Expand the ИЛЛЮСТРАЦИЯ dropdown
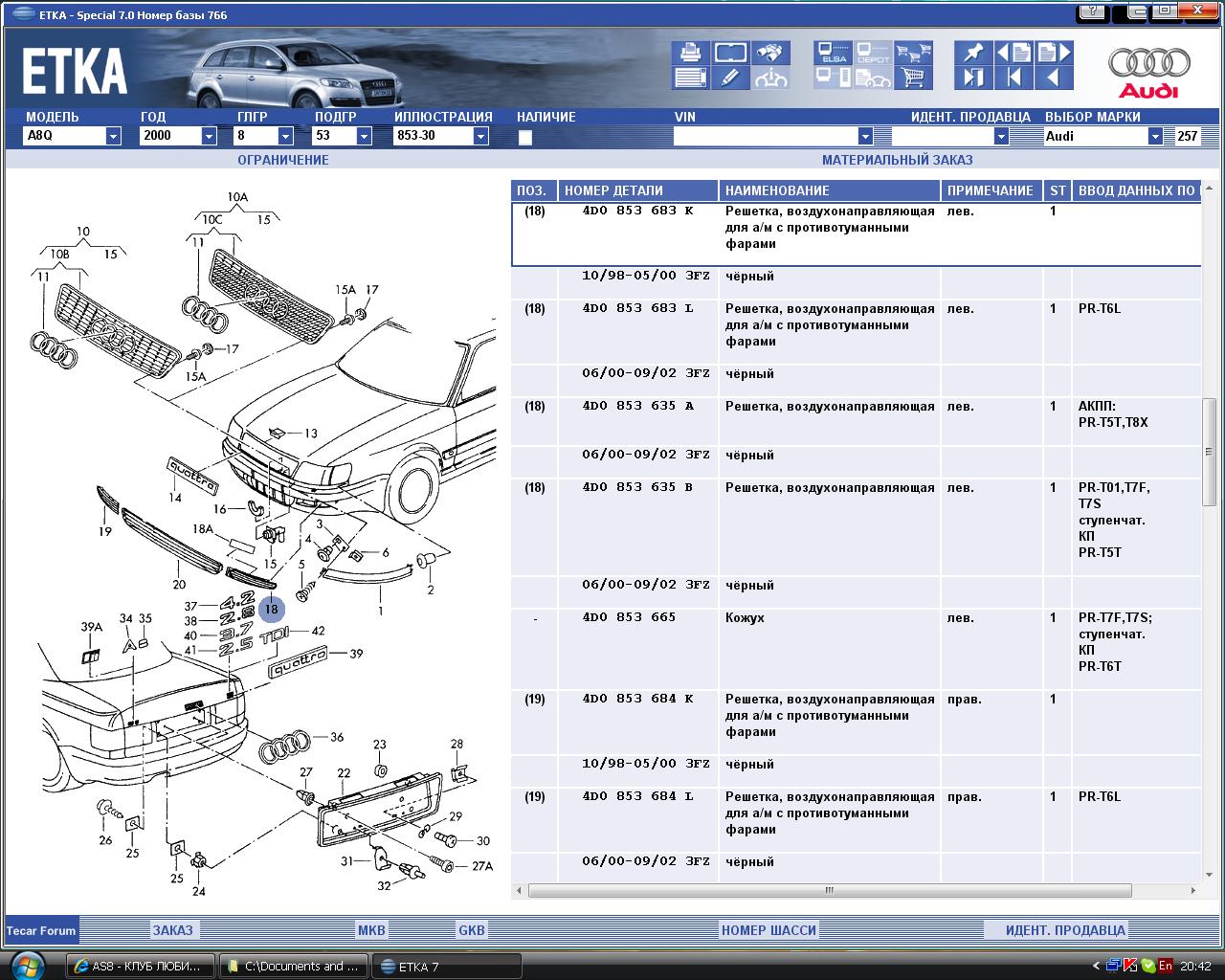 (x=480, y=136)
